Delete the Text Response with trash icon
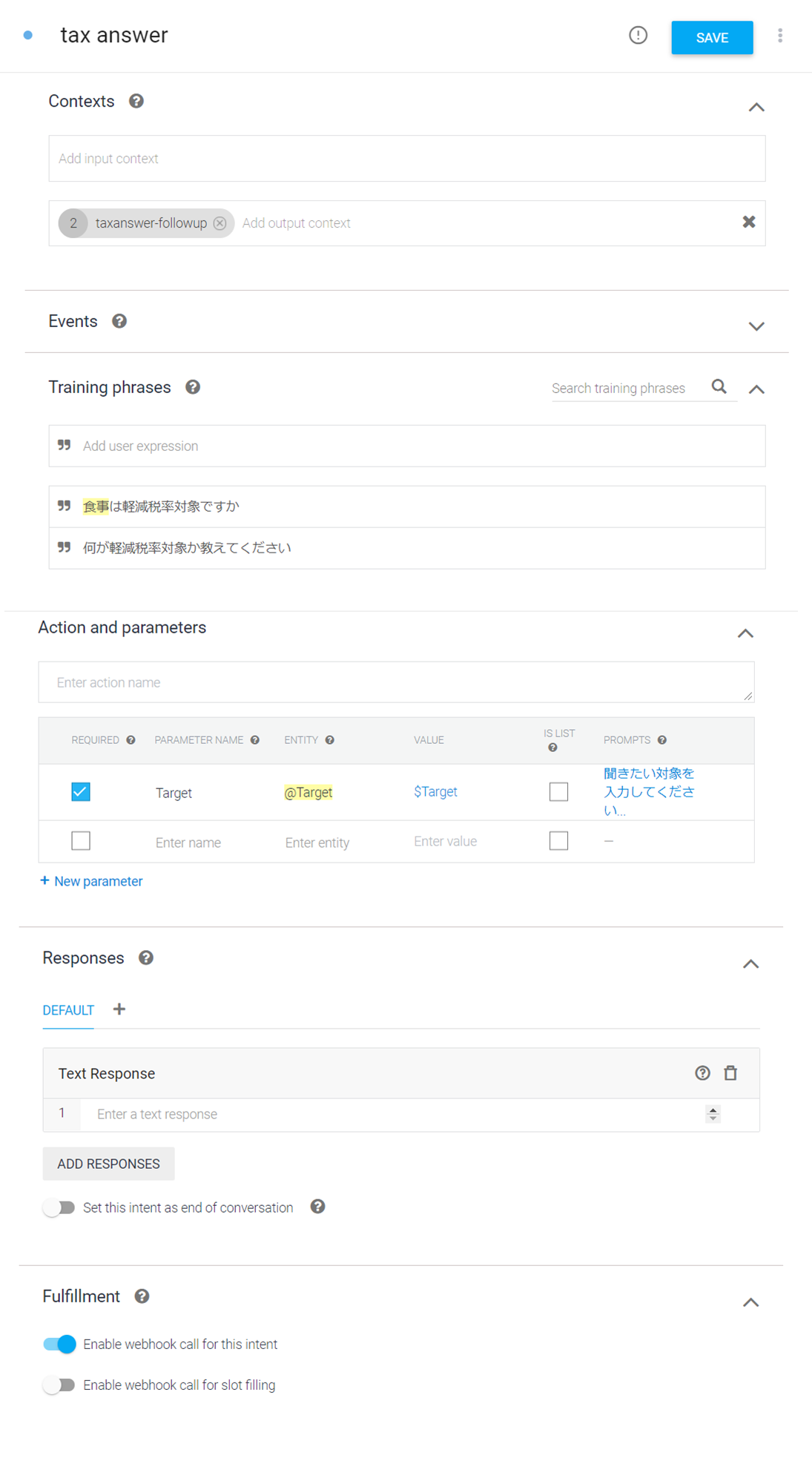 pyautogui.click(x=730, y=1073)
